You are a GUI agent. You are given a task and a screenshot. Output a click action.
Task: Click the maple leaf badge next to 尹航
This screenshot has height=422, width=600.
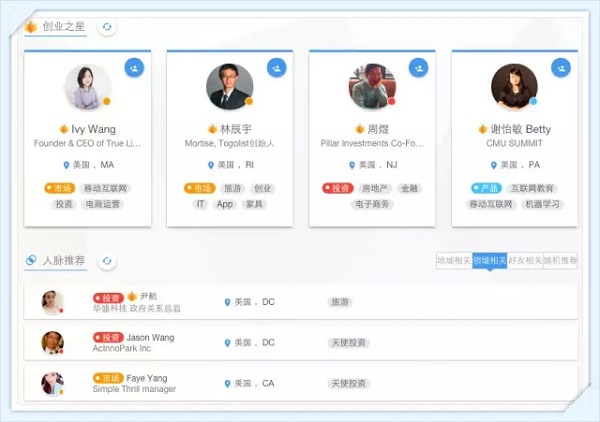(x=132, y=296)
